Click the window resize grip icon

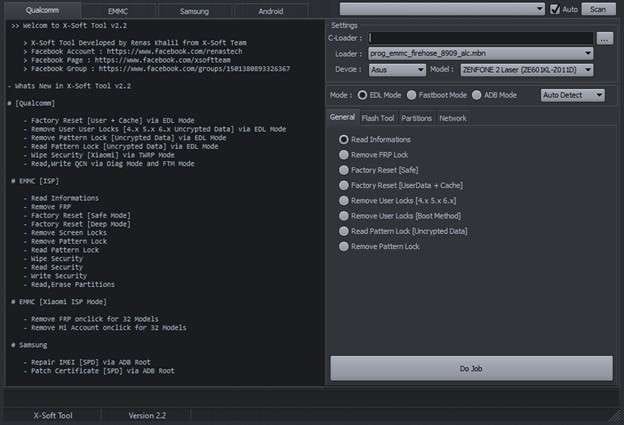click(x=615, y=416)
